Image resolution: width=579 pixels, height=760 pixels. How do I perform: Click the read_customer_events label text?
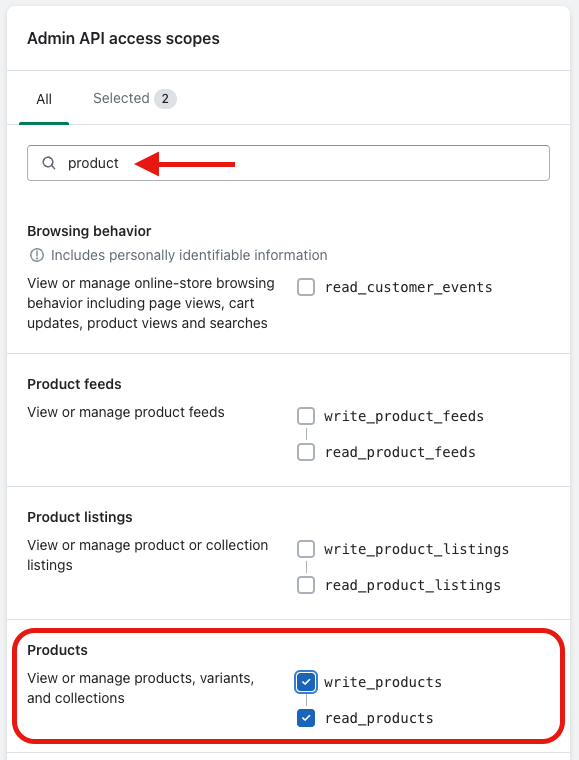pos(408,287)
